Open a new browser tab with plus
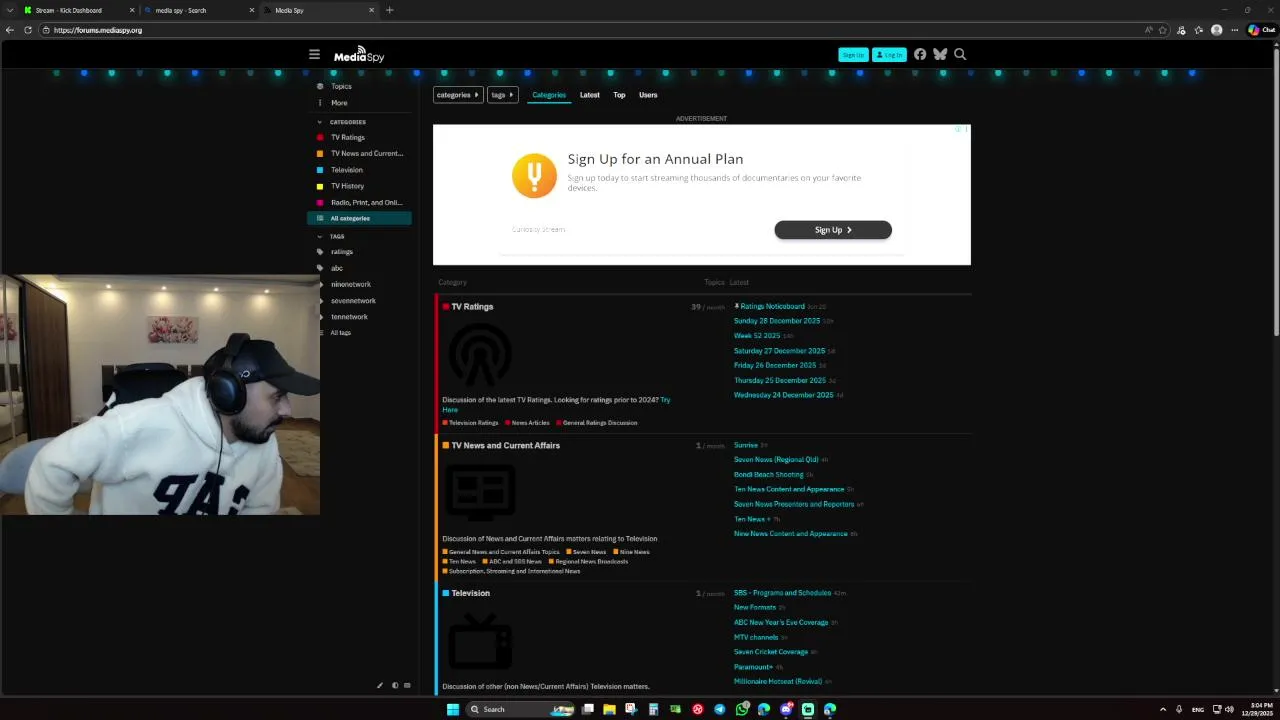 pyautogui.click(x=389, y=10)
